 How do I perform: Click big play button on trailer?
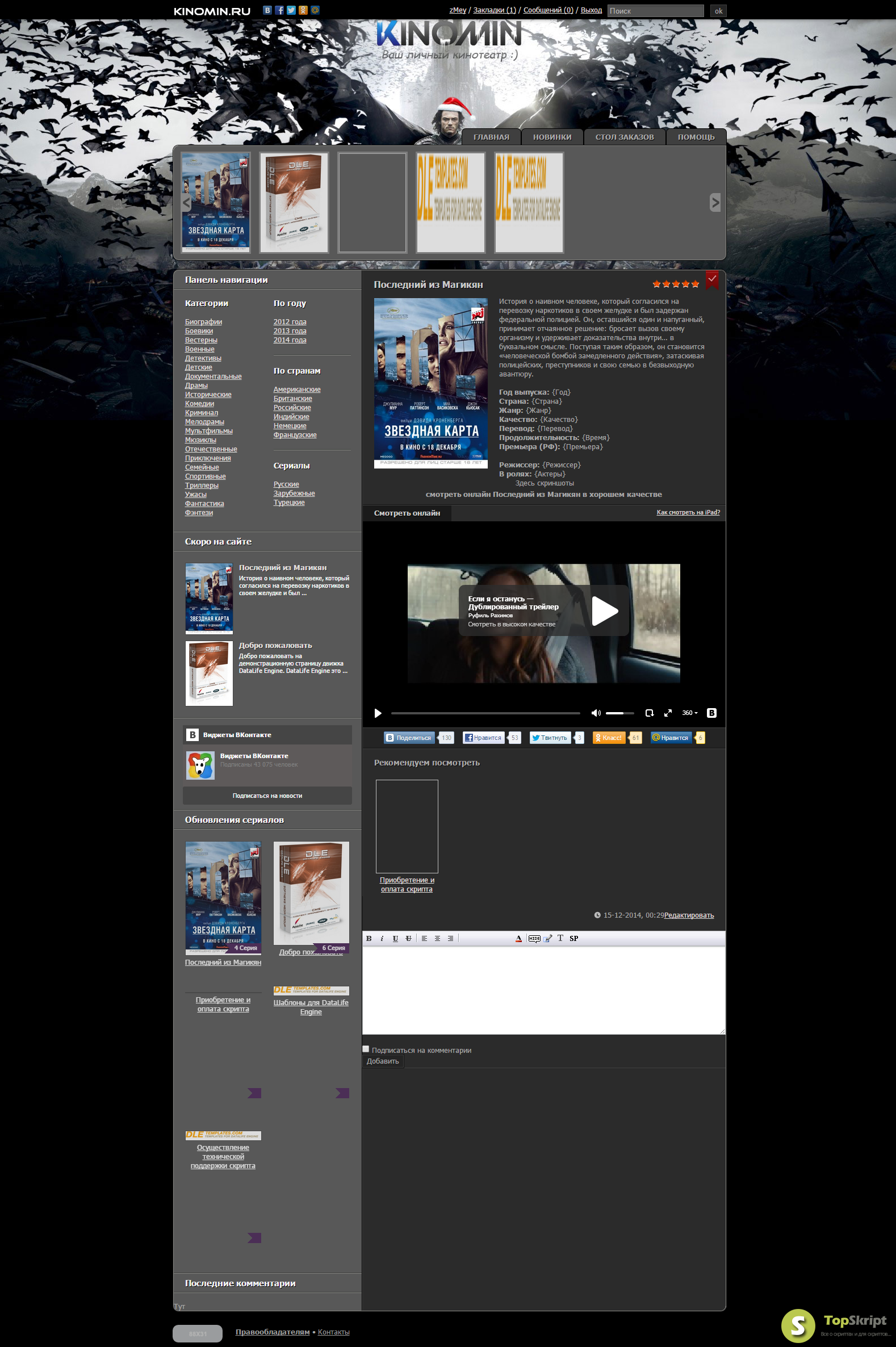pos(605,611)
